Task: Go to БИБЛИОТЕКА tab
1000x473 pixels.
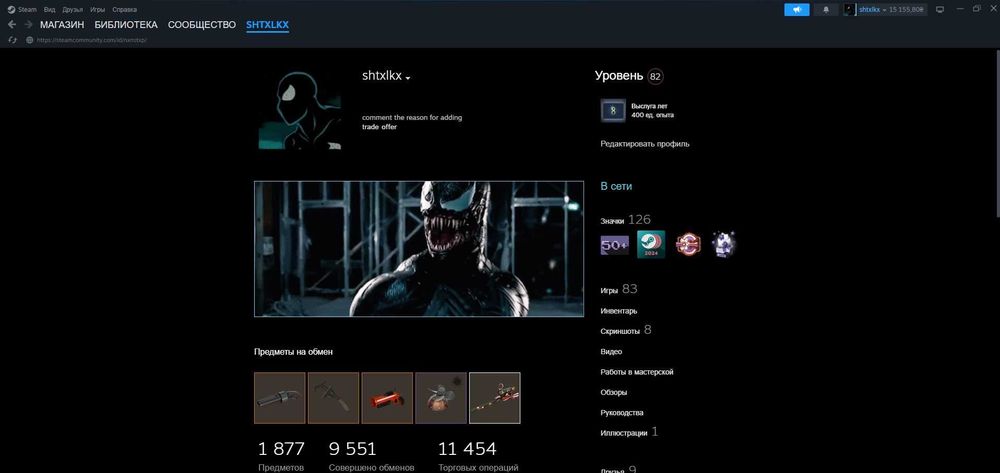Action: (x=126, y=25)
